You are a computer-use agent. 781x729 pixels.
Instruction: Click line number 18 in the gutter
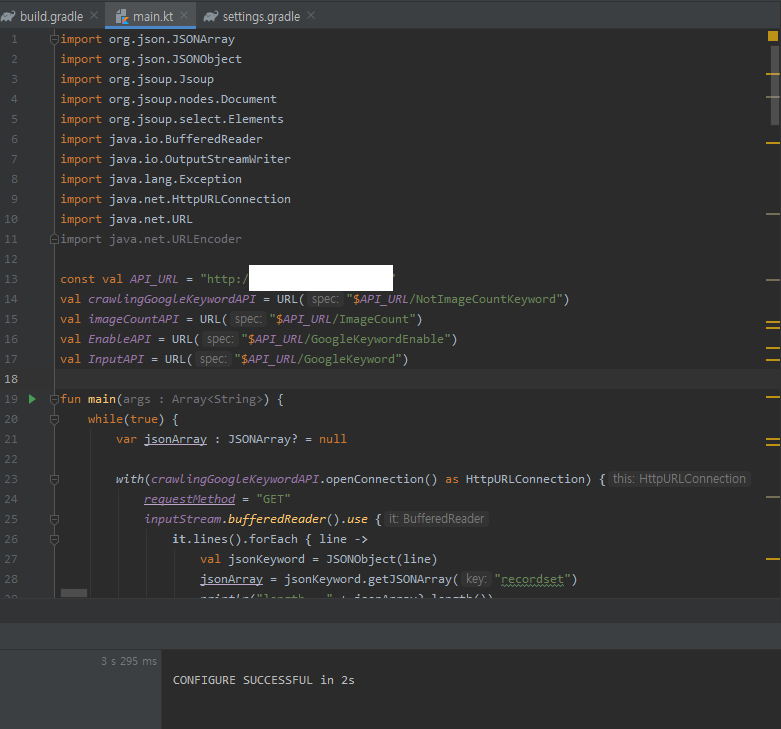coord(11,379)
